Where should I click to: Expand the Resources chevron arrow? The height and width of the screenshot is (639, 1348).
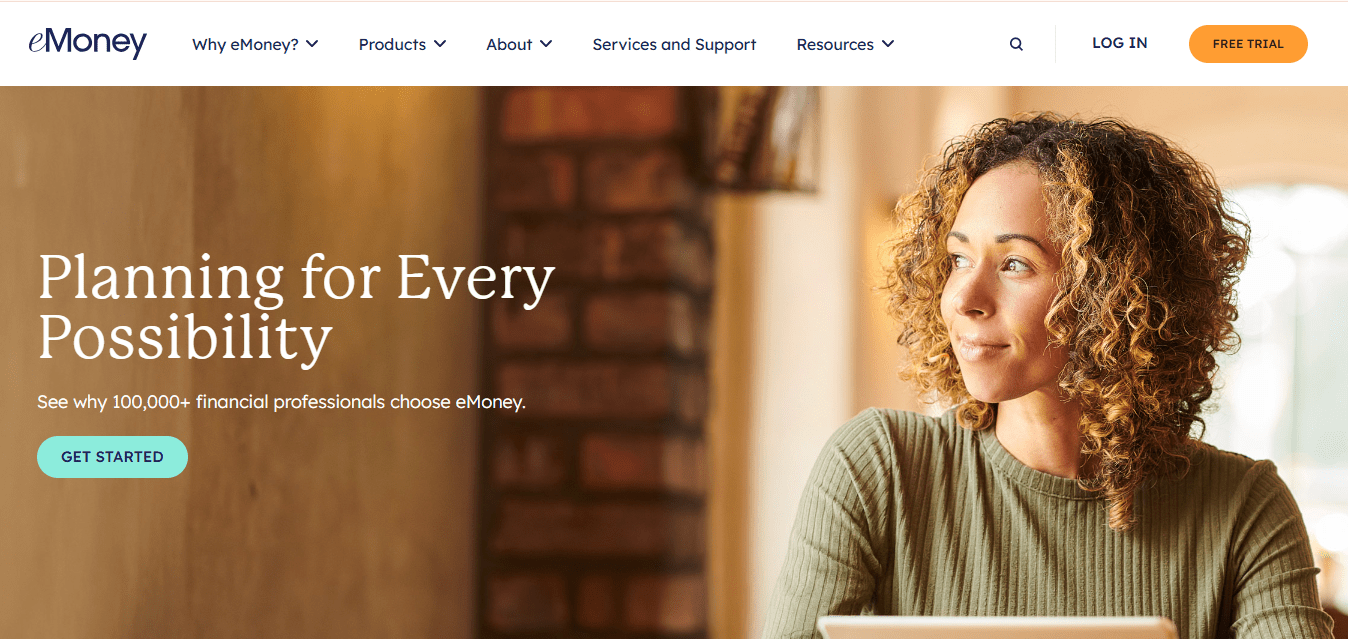[x=888, y=44]
